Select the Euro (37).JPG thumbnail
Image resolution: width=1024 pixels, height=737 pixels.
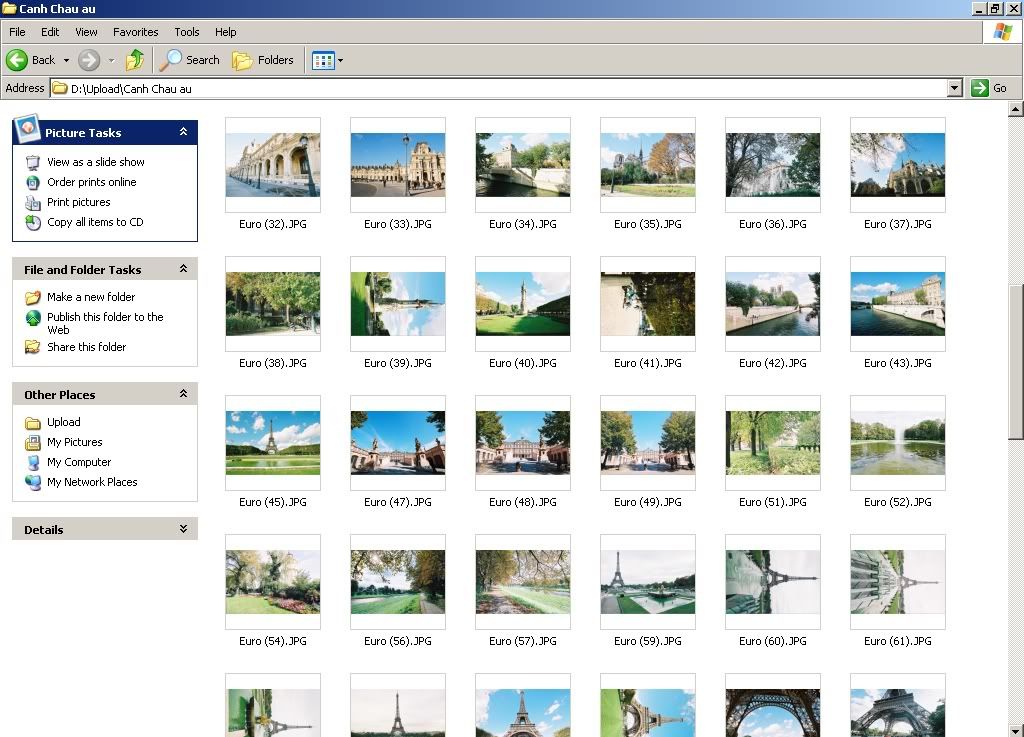coord(897,165)
